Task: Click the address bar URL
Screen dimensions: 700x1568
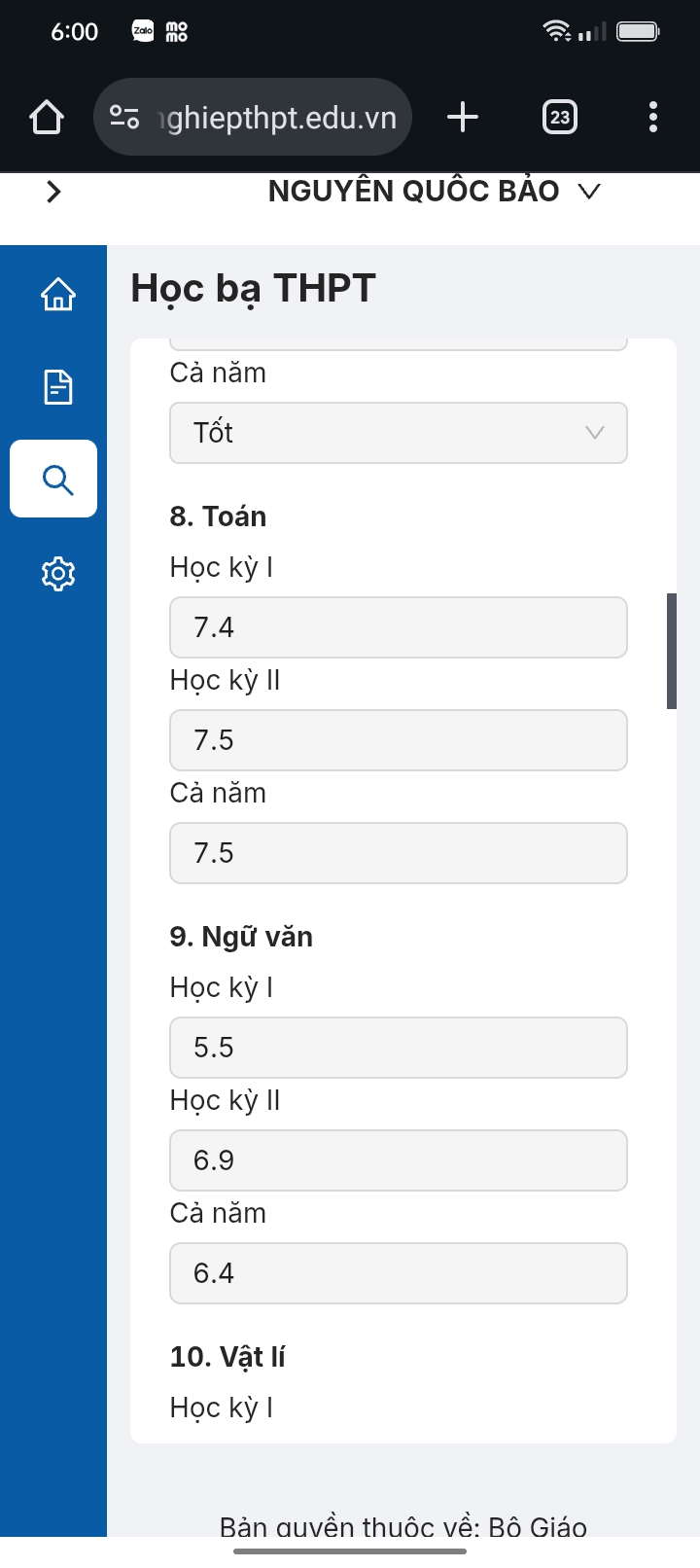Action: click(x=278, y=118)
